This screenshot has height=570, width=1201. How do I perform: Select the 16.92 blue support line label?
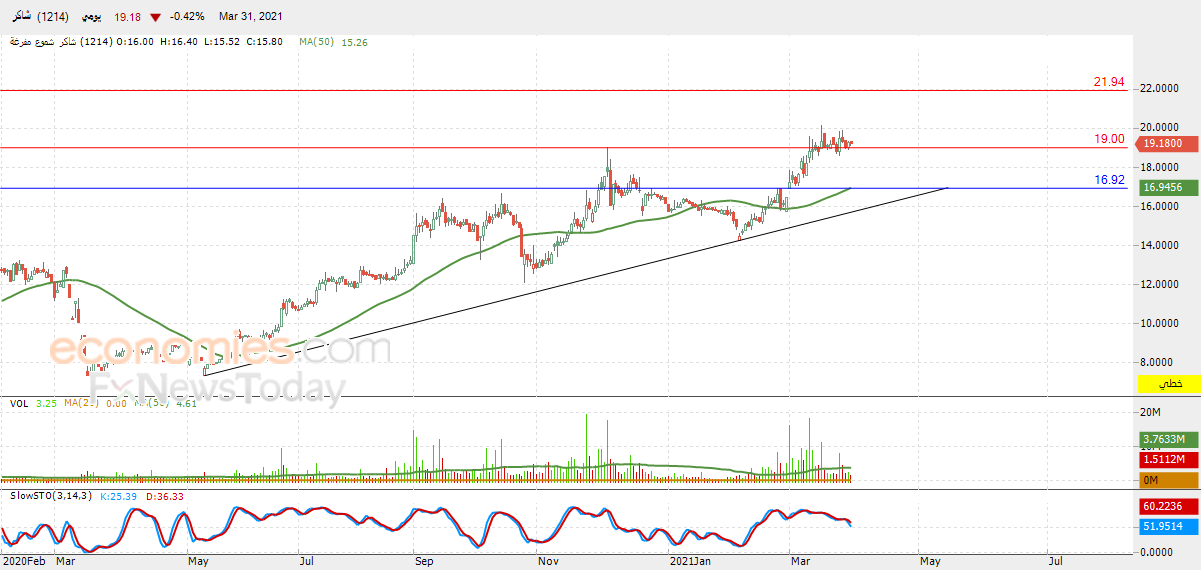[1109, 180]
